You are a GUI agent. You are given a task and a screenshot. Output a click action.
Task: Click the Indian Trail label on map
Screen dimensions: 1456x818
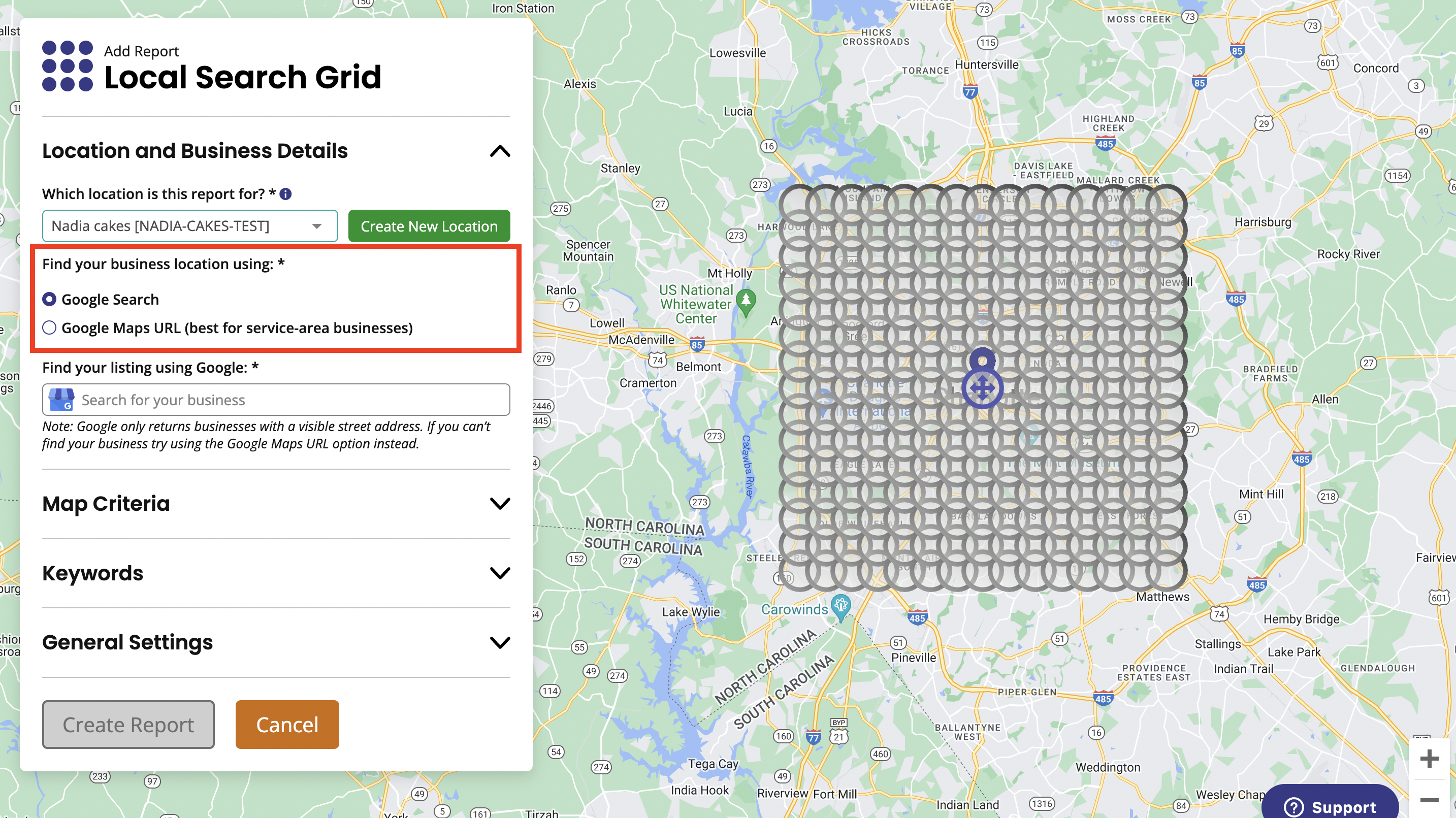coord(1244,669)
